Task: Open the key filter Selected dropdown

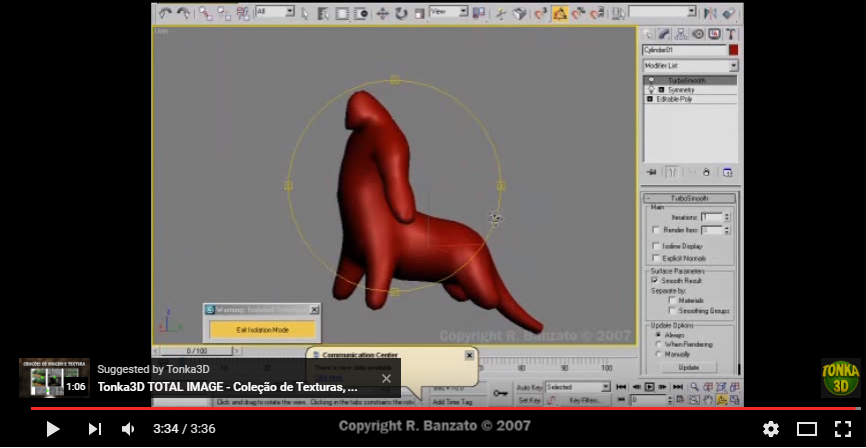Action: (x=578, y=387)
